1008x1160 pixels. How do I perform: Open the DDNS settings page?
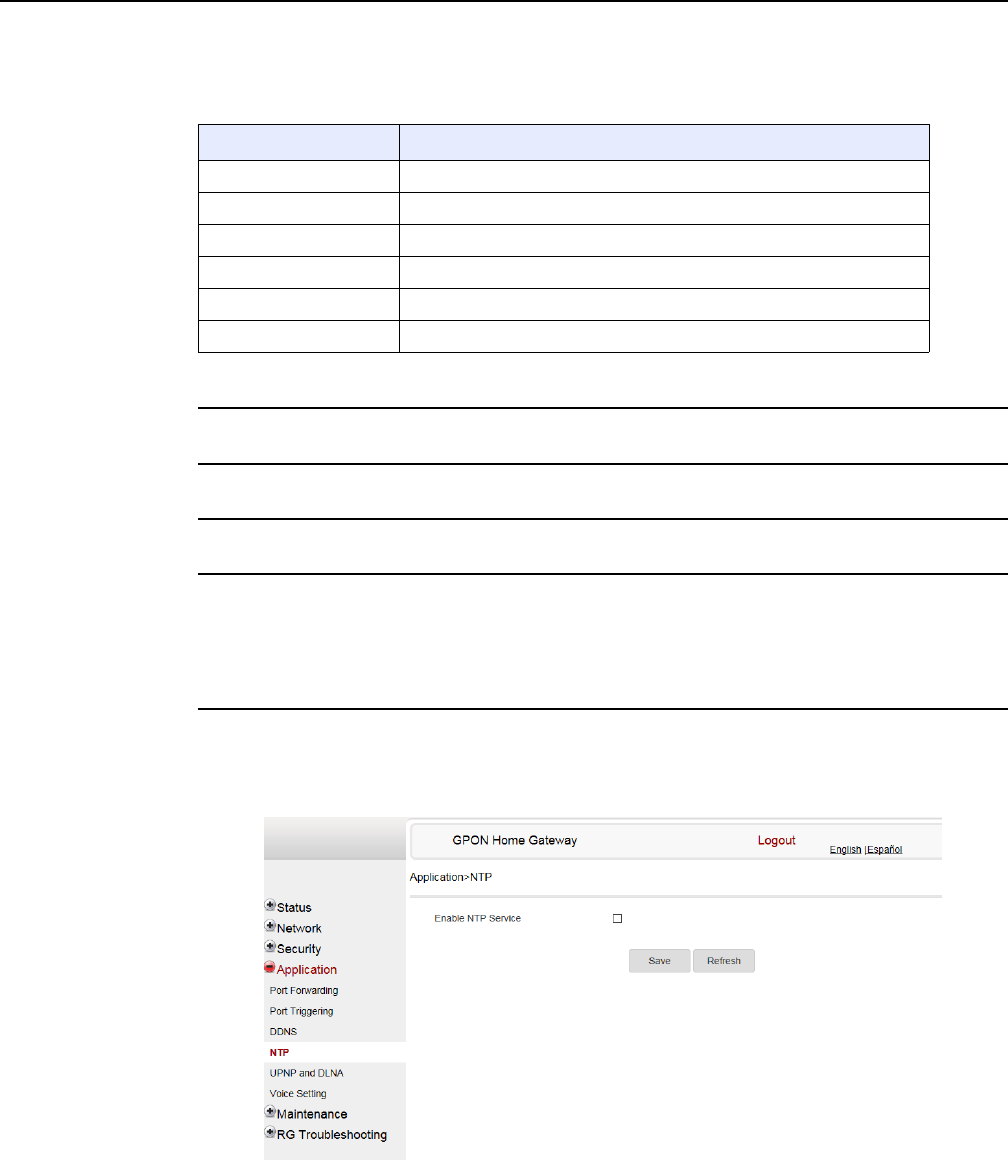click(283, 1031)
